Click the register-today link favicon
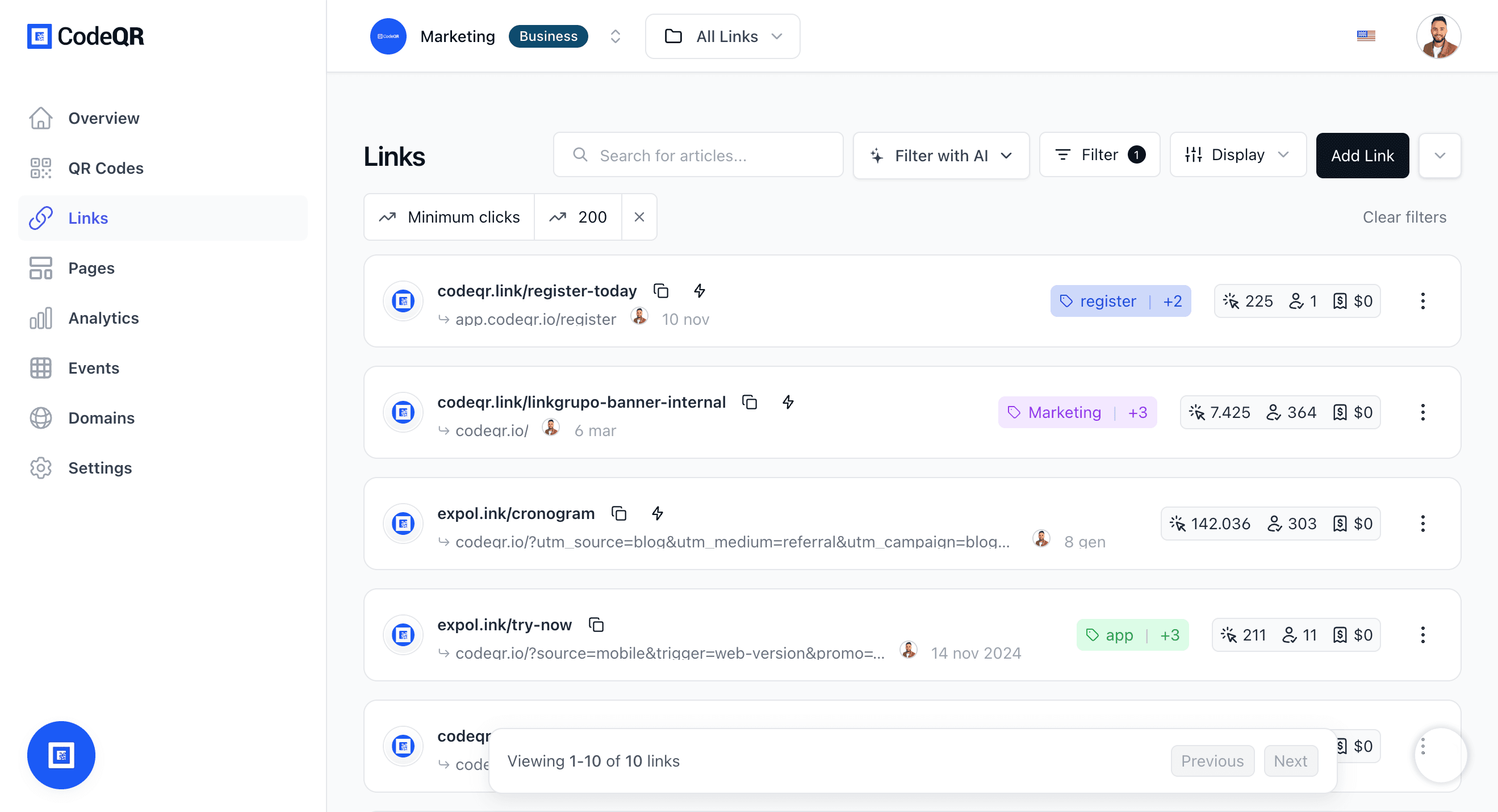 [x=403, y=302]
